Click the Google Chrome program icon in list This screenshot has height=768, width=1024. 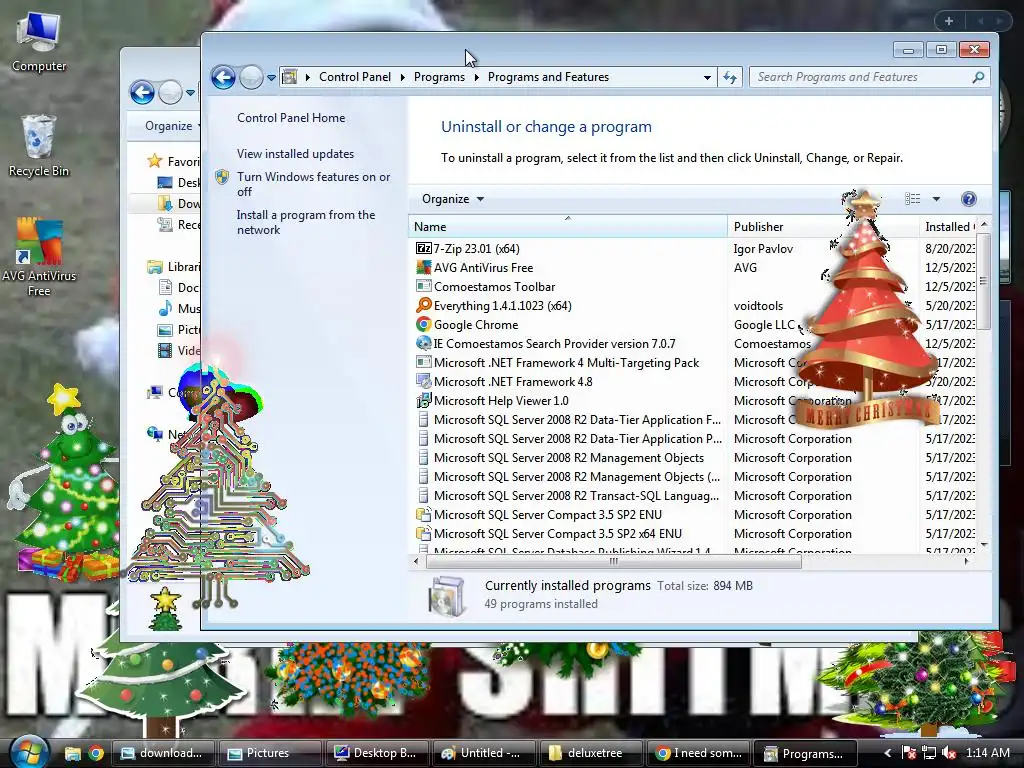[424, 325]
